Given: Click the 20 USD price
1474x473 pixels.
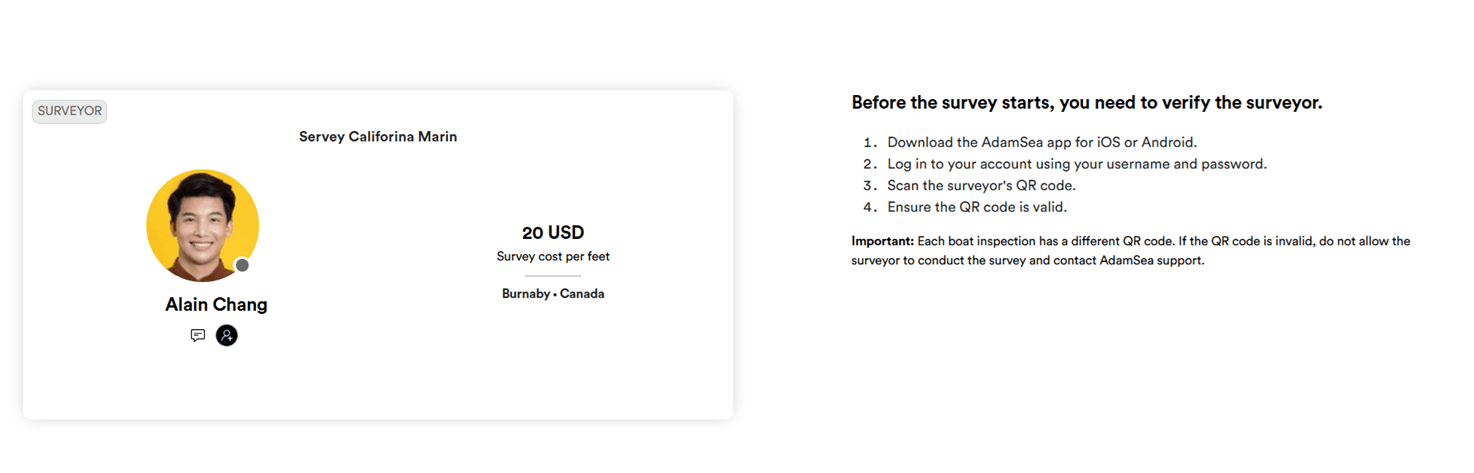Looking at the screenshot, I should tap(553, 233).
